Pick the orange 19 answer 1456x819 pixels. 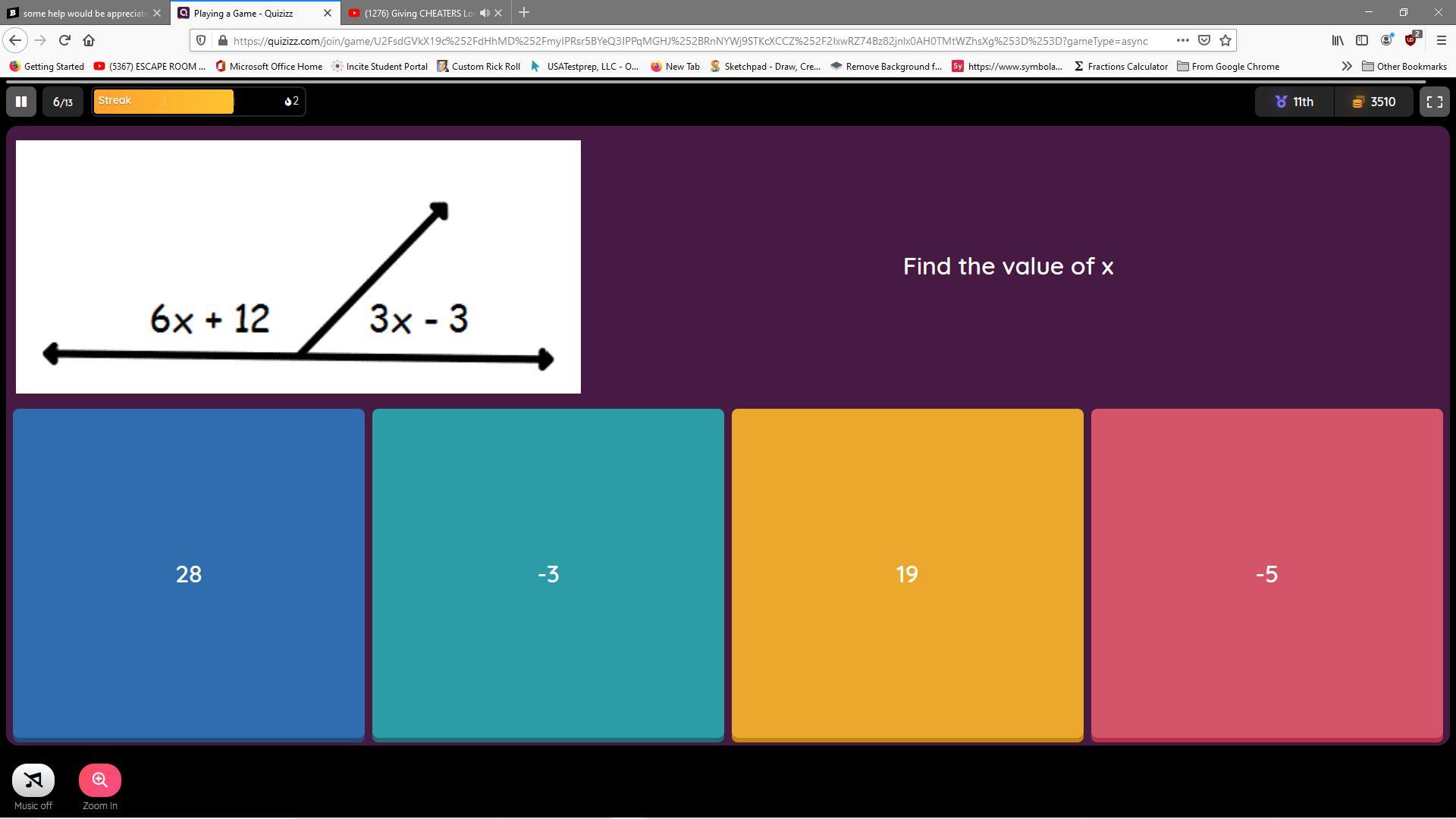coord(907,574)
